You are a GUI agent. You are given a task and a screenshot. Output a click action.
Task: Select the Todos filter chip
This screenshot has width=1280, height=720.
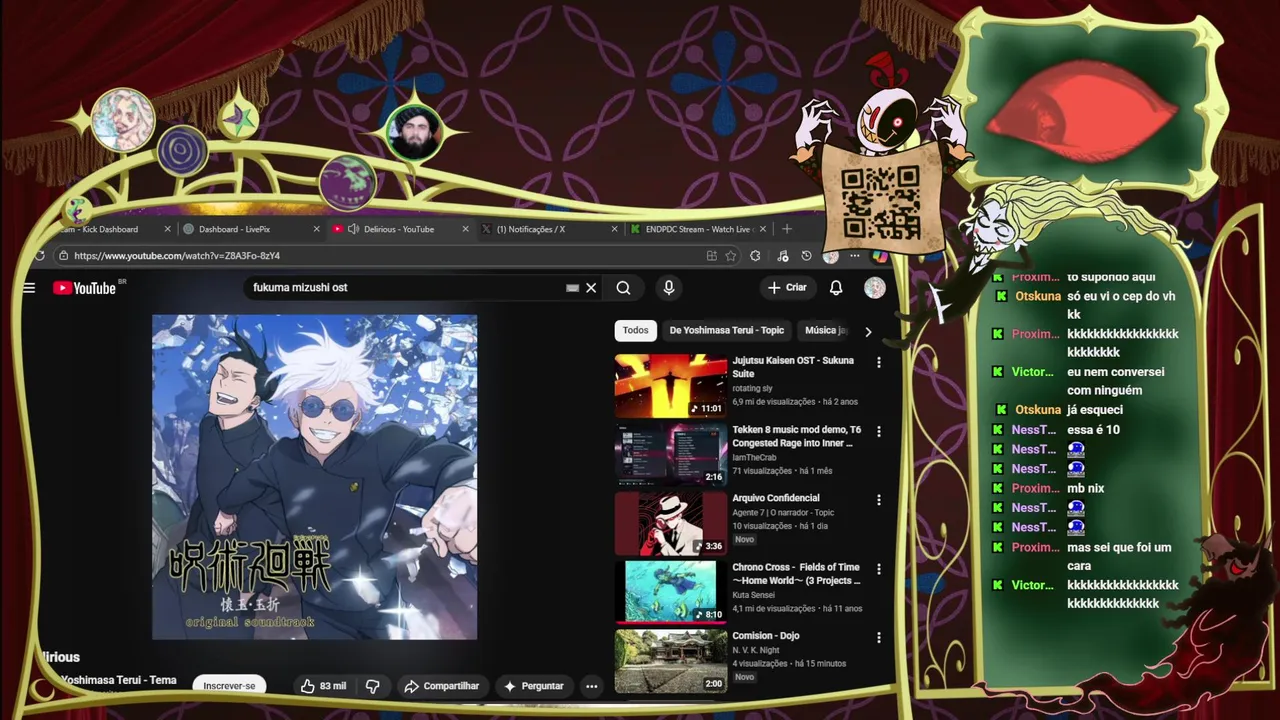click(635, 330)
